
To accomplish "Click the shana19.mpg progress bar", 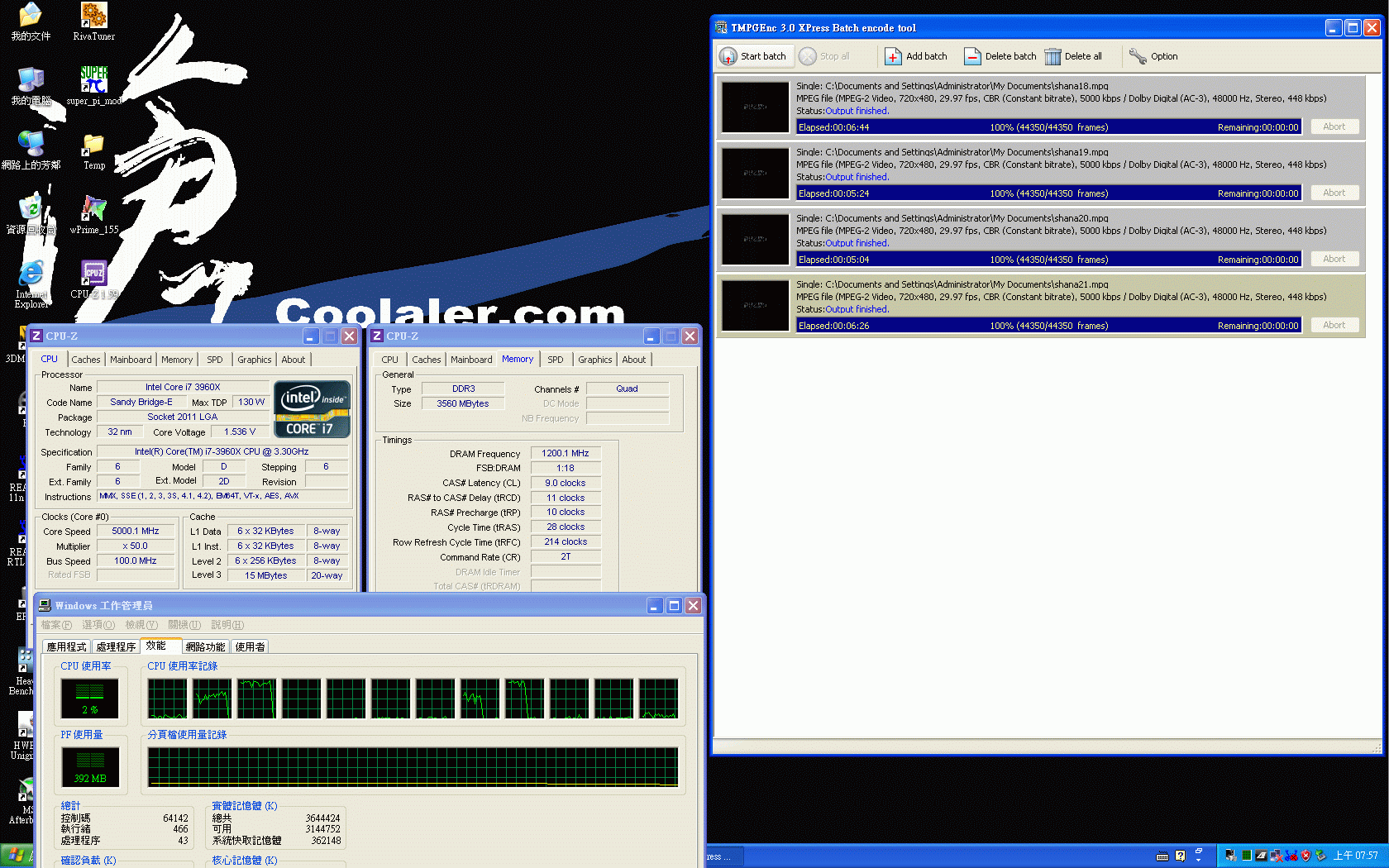I will [x=1048, y=193].
